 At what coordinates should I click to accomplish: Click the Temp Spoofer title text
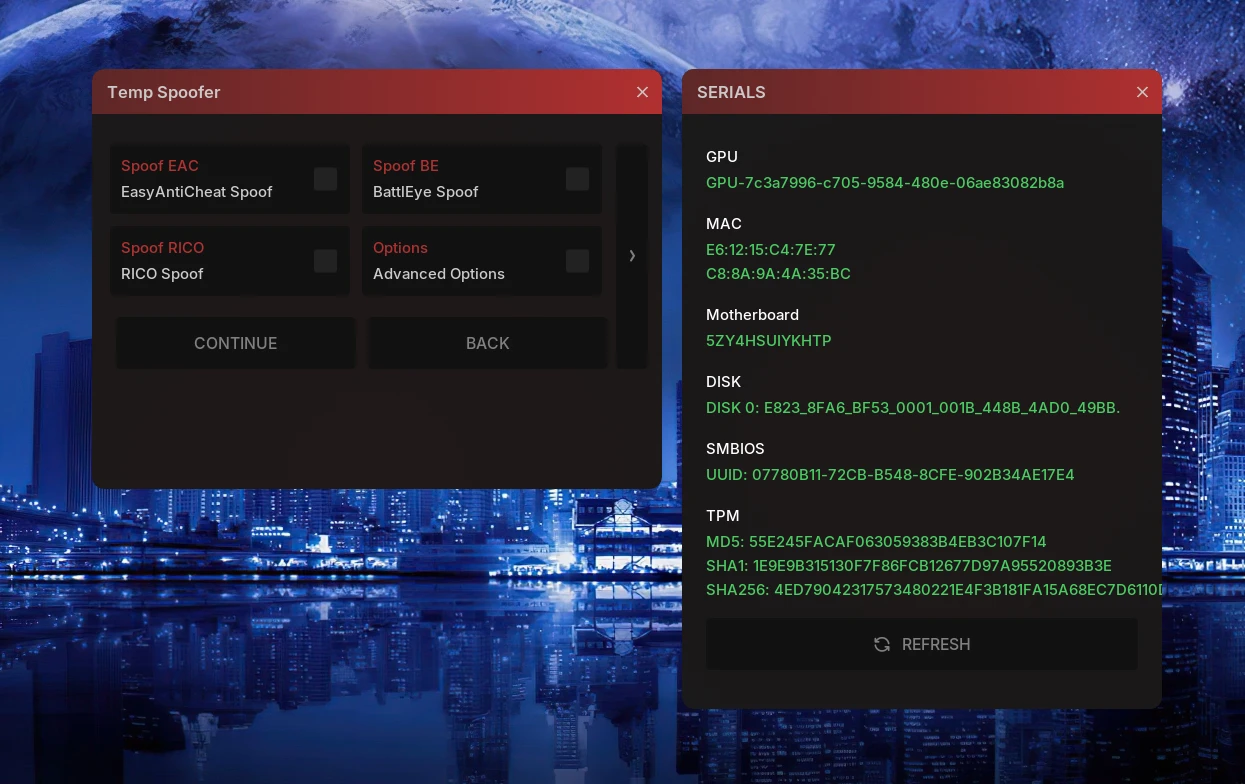[x=164, y=92]
